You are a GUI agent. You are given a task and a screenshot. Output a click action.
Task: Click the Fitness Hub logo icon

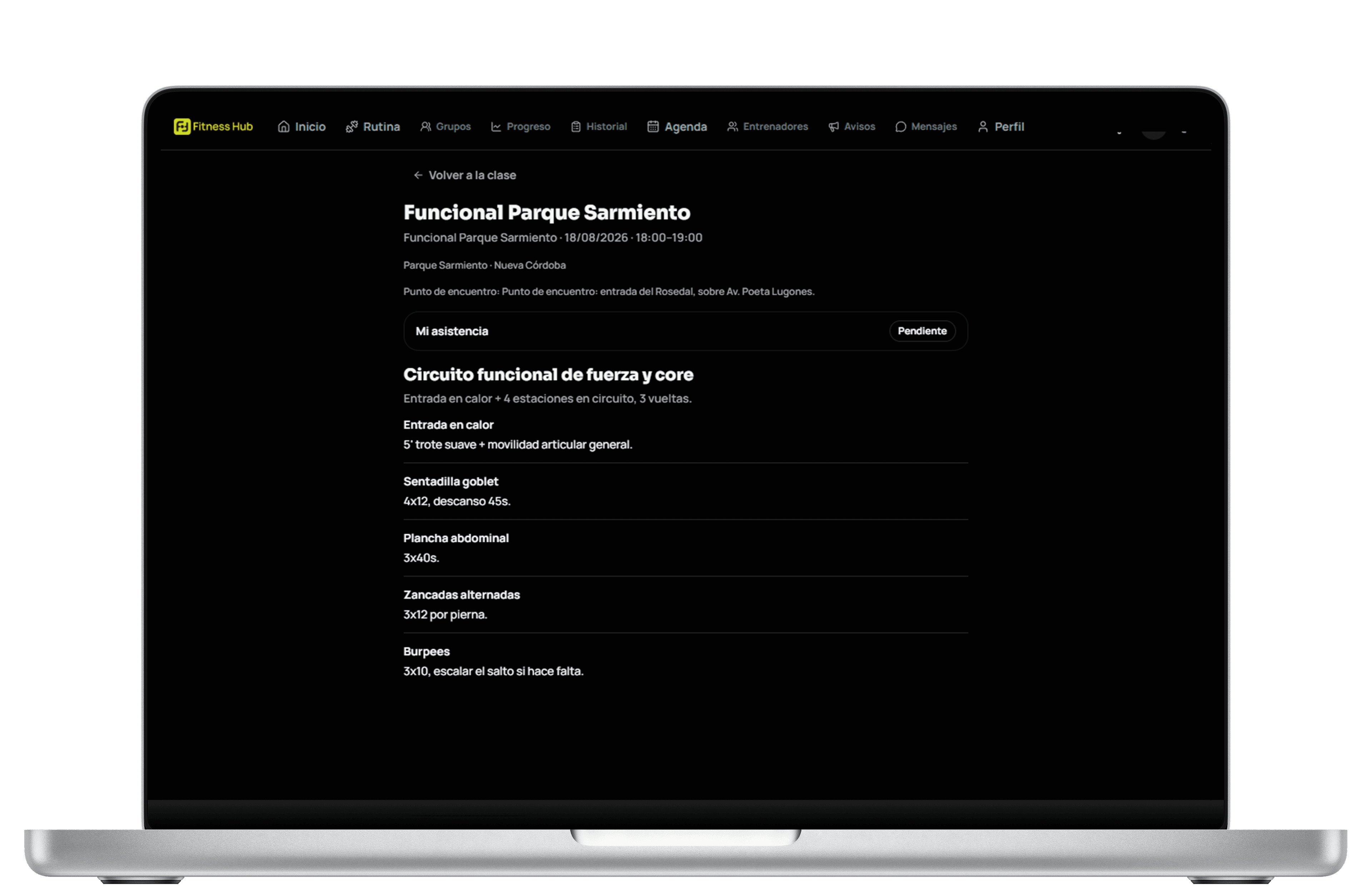pyautogui.click(x=182, y=126)
